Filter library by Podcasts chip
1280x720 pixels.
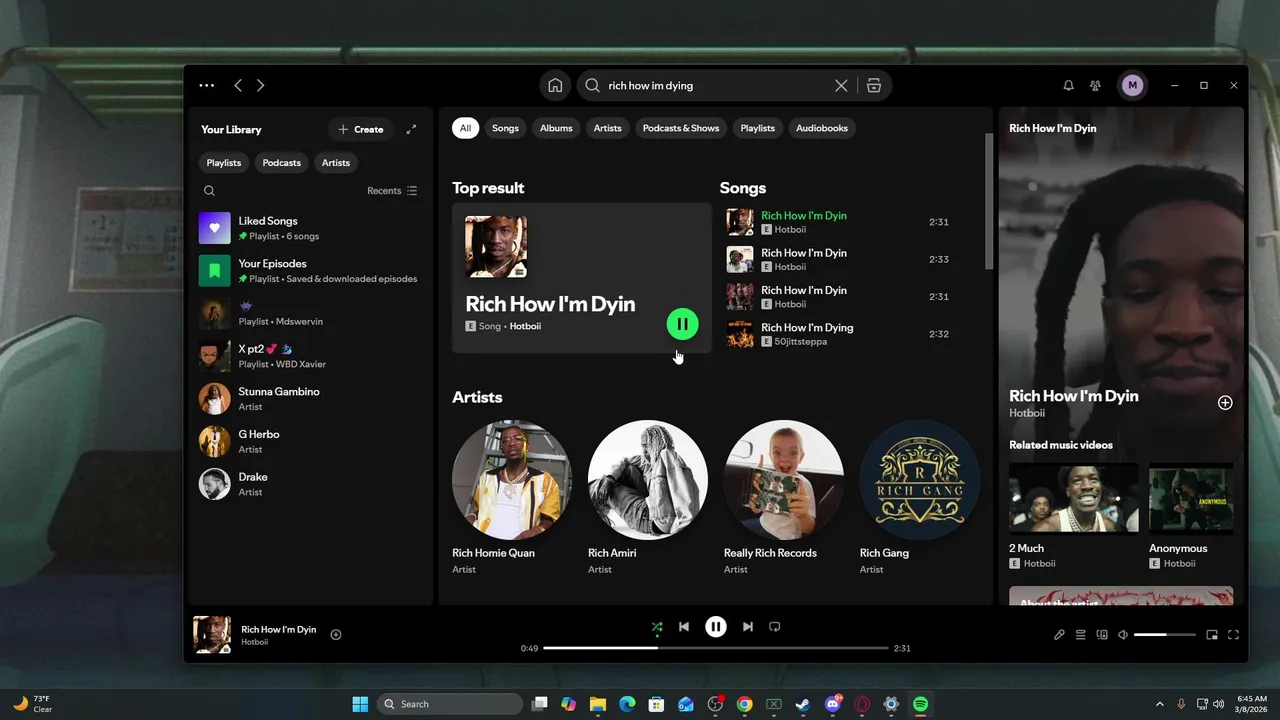(281, 163)
